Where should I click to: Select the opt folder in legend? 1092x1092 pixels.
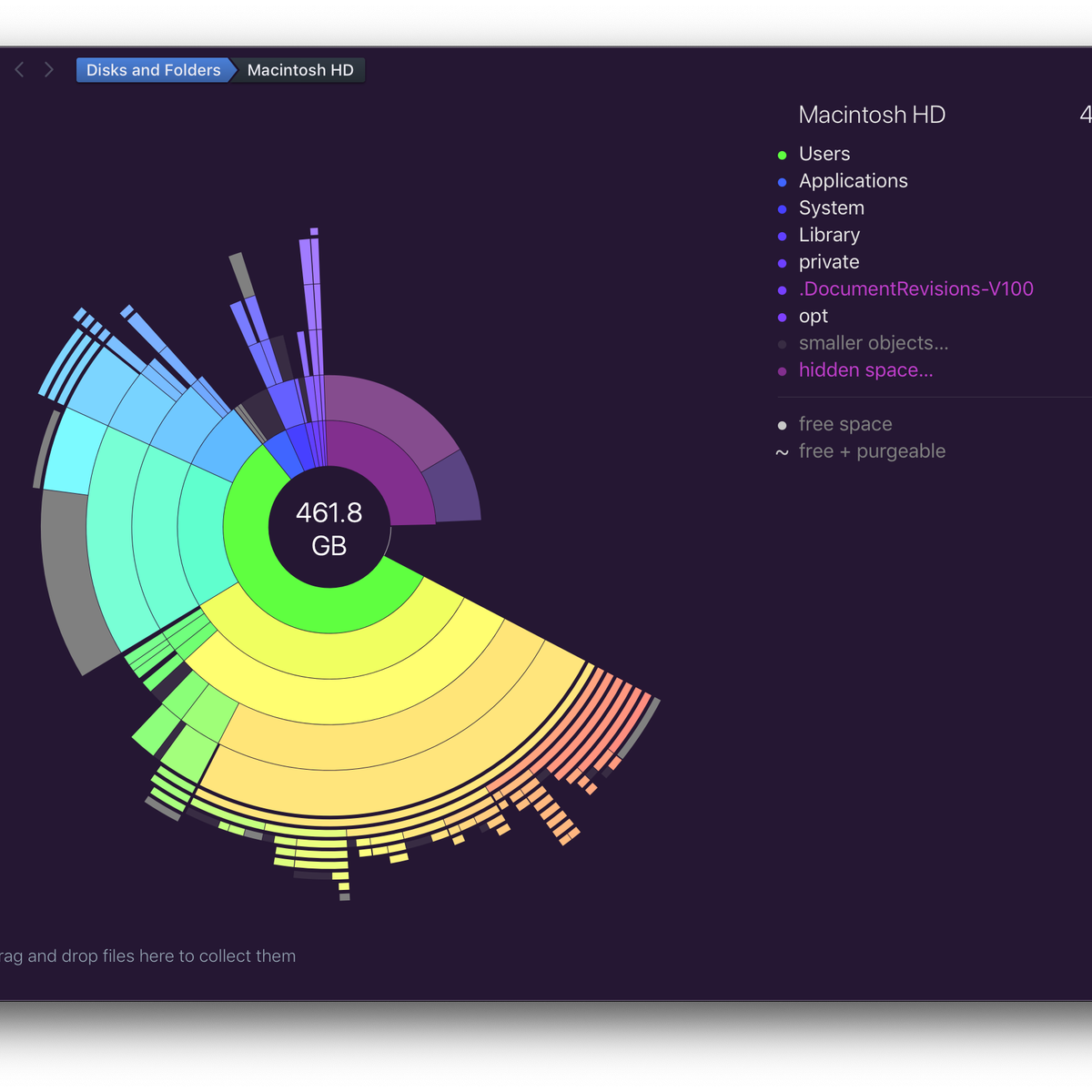(x=813, y=316)
